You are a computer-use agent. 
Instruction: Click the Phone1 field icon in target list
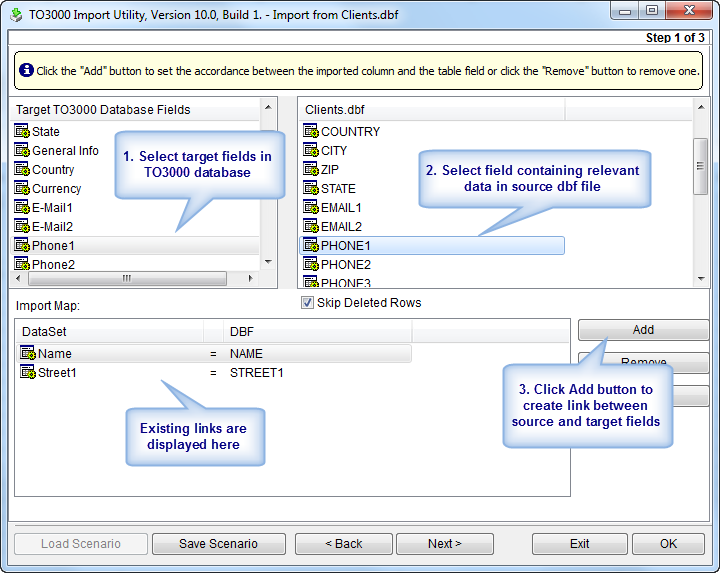[22, 246]
